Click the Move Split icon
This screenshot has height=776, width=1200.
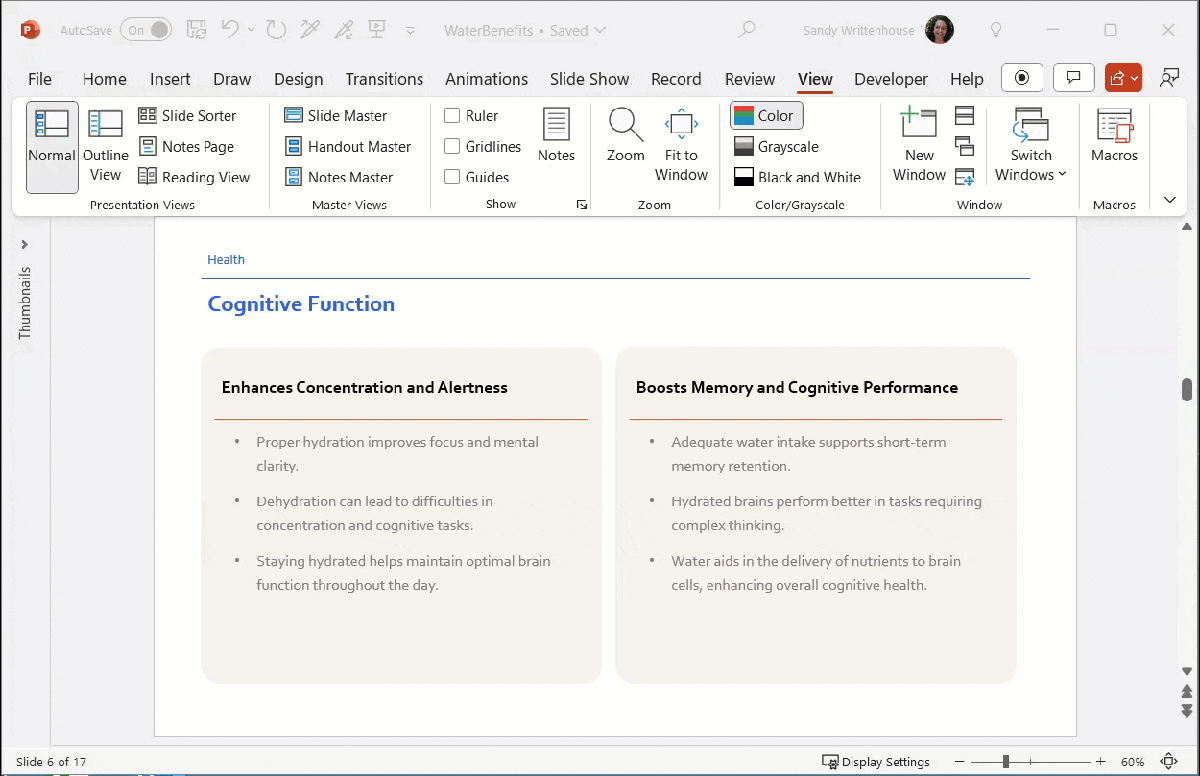[x=965, y=177]
